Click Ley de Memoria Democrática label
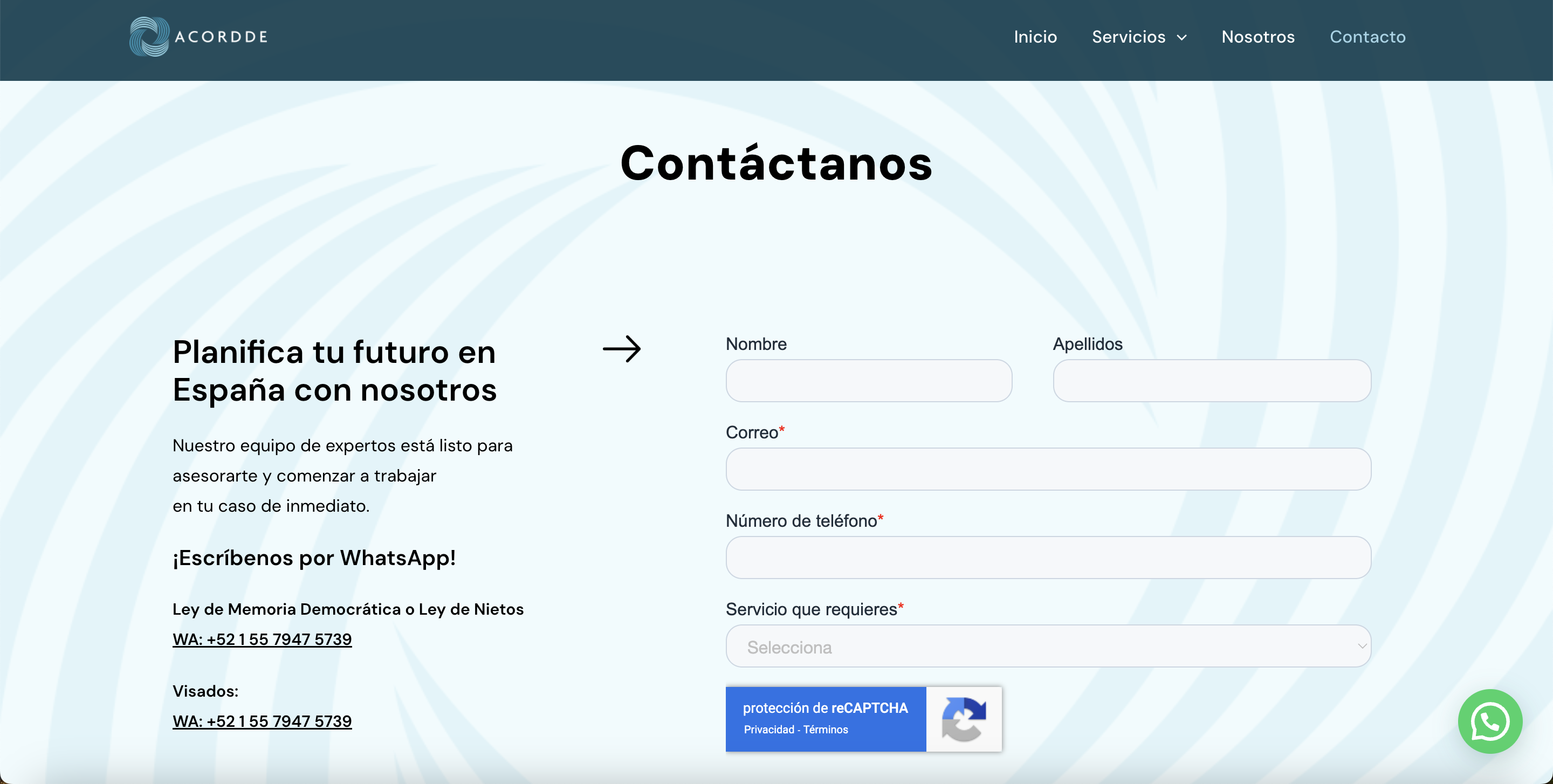Viewport: 1553px width, 784px height. click(348, 609)
